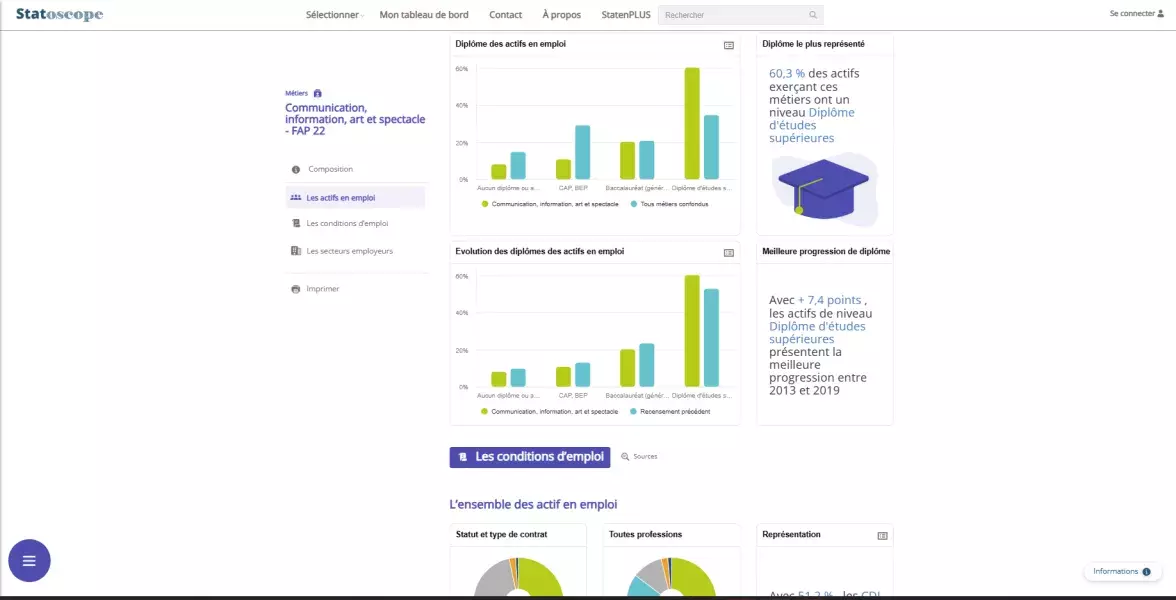Click the Composition info icon in sidebar
Image resolution: width=1176 pixels, height=600 pixels.
tap(296, 170)
